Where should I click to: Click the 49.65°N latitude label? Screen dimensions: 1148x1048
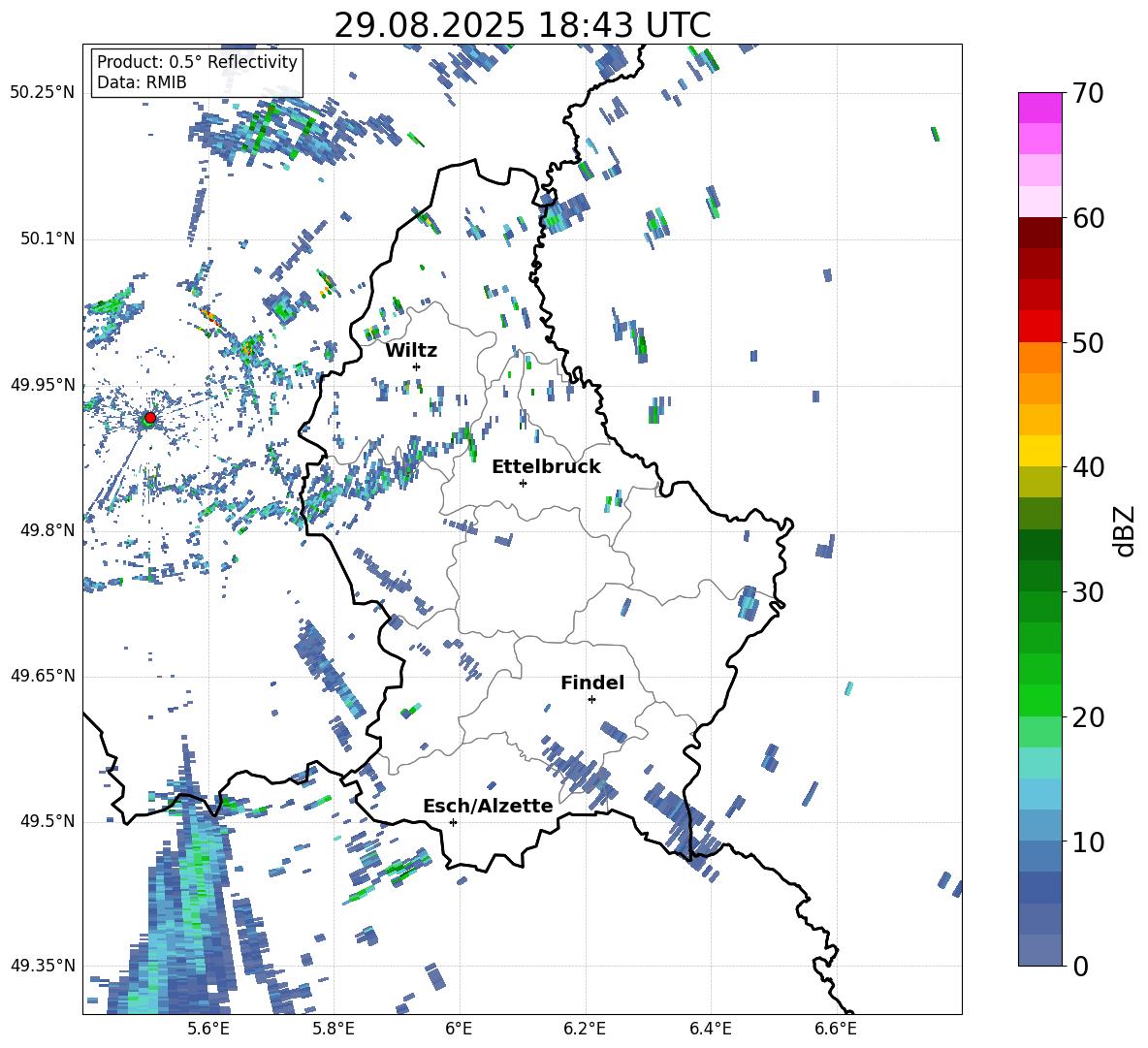coord(43,676)
